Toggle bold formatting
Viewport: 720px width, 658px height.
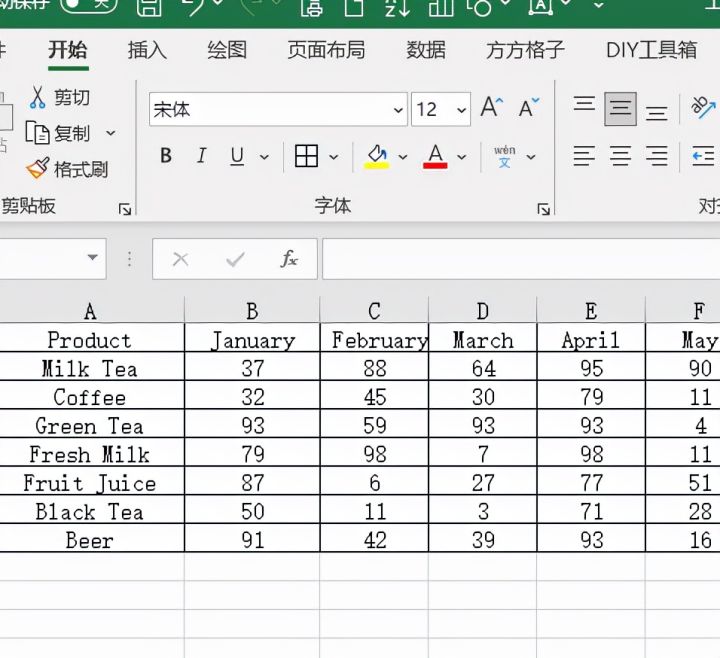coord(166,156)
